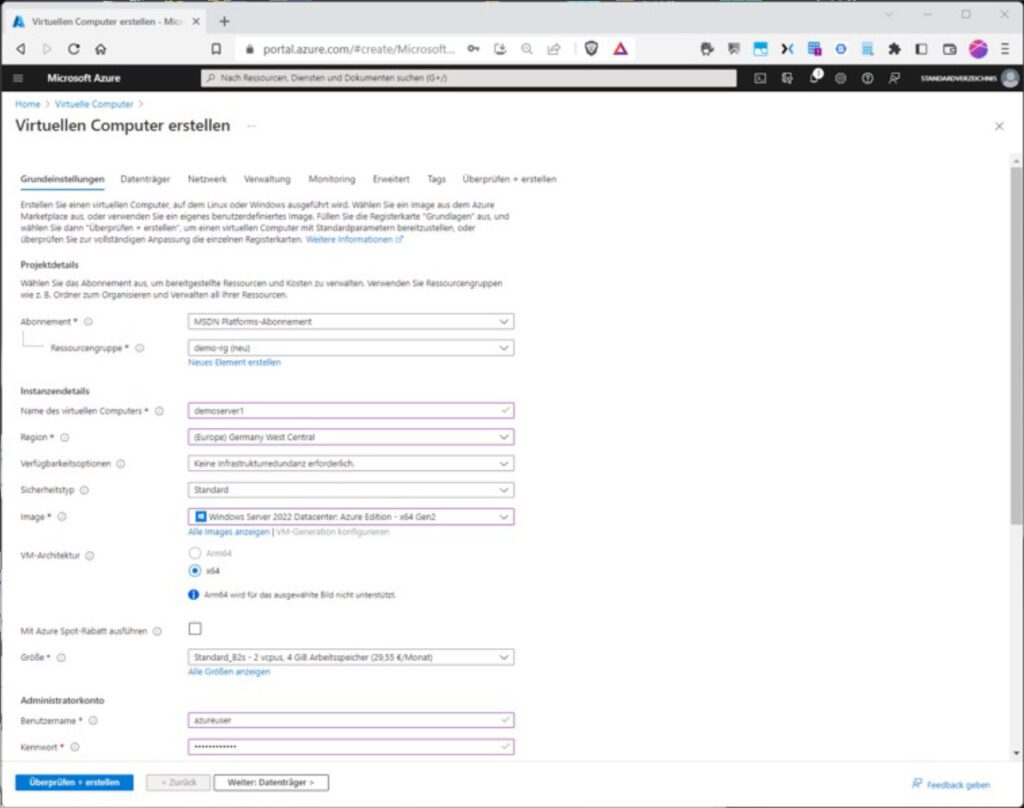Viewport: 1024px width, 808px height.
Task: Click the Azure resource search box
Action: 469,78
